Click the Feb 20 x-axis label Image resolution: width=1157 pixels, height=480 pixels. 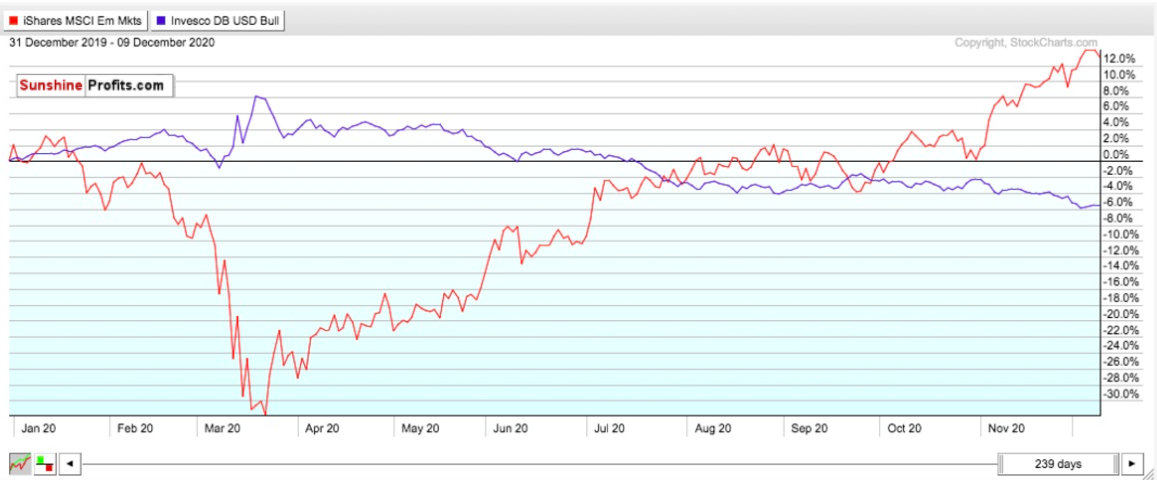tap(135, 428)
